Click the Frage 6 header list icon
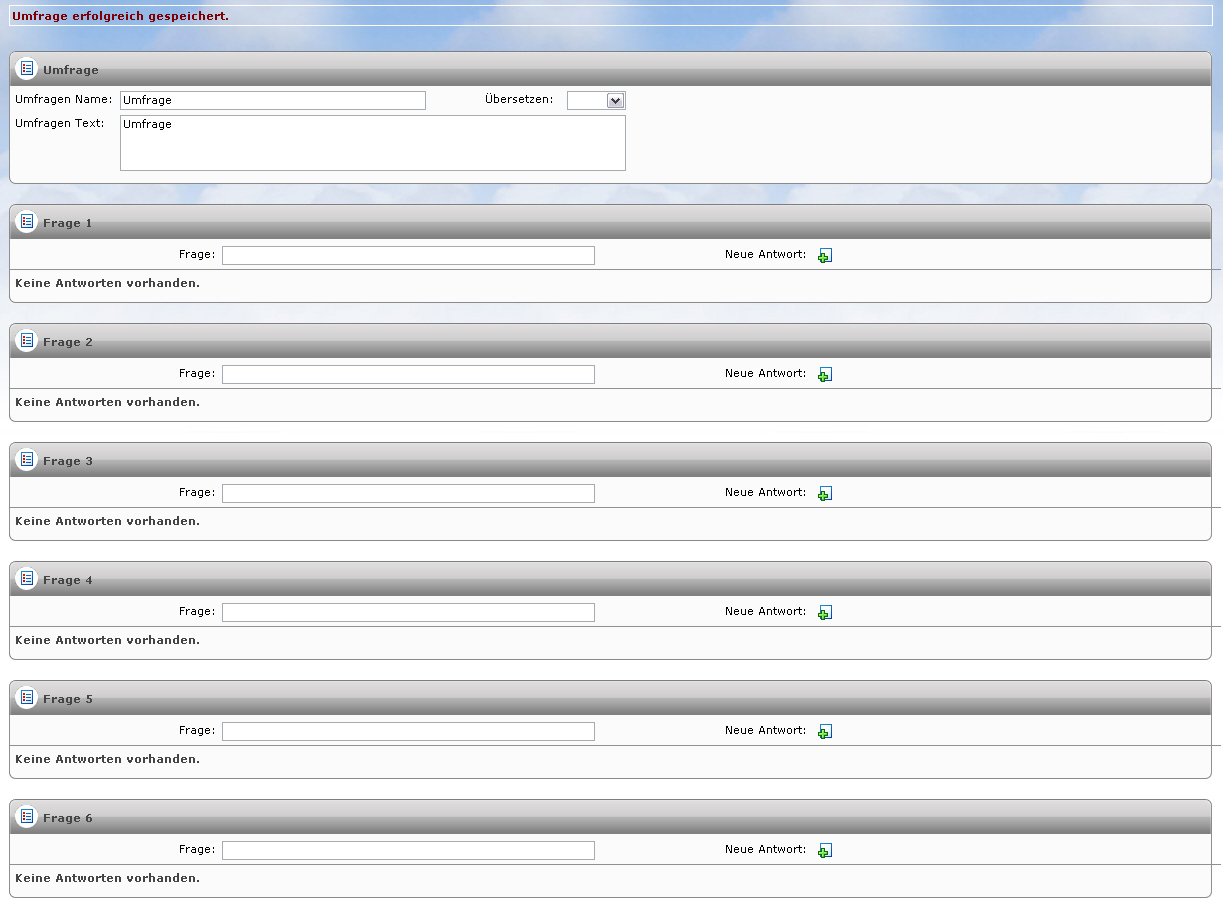The width and height of the screenshot is (1223, 905). [27, 816]
